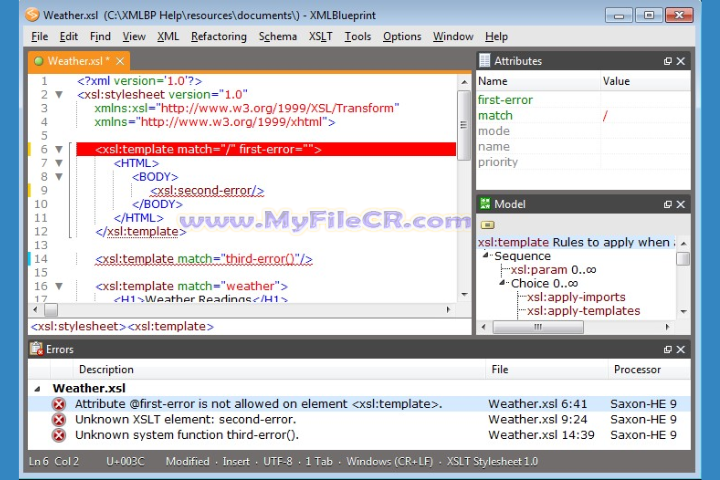Viewport: 720px width, 480px height.
Task: Select xsl:apply-imports in Model tree
Action: click(576, 297)
